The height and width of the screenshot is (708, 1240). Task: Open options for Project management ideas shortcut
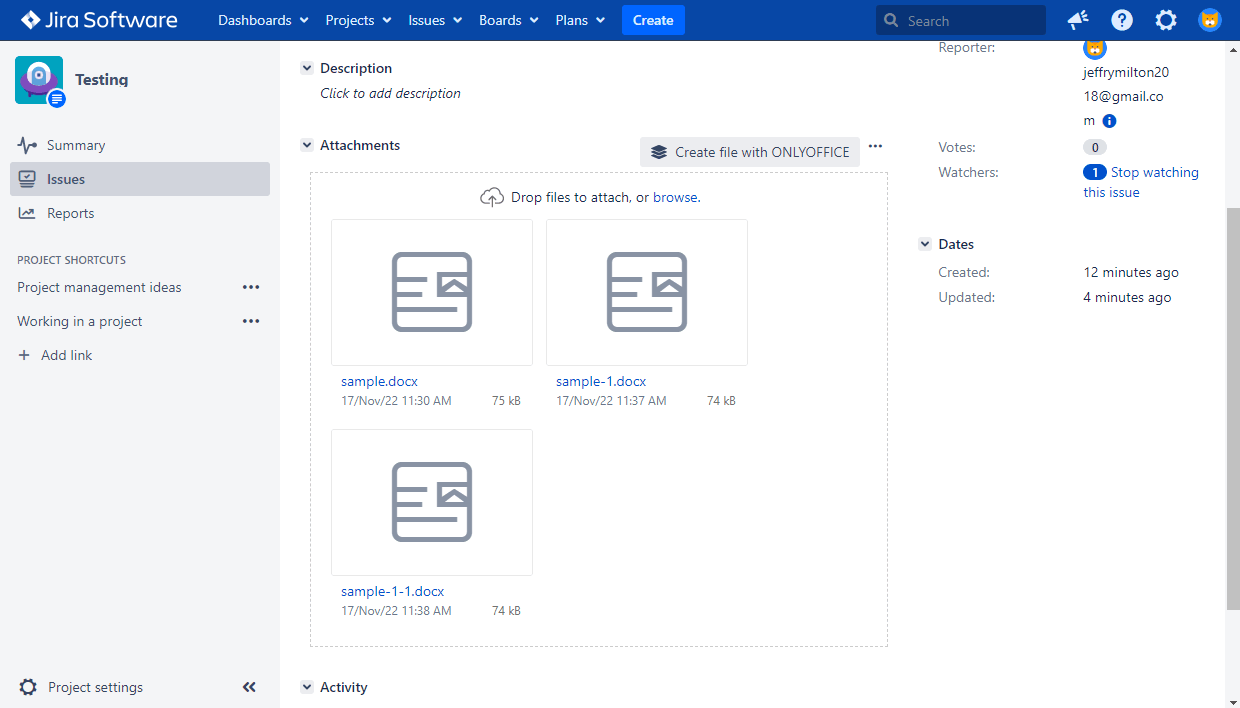click(x=251, y=287)
